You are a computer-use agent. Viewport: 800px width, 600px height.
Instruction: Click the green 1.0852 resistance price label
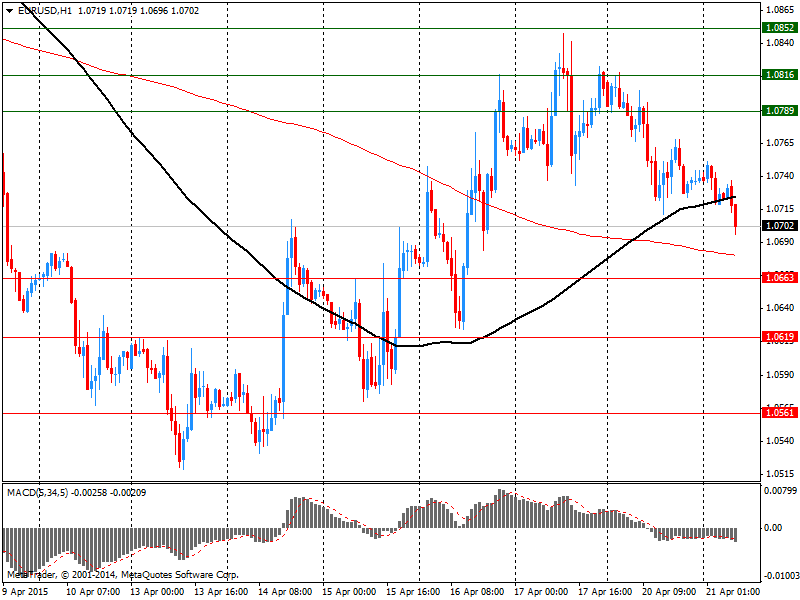tap(780, 28)
